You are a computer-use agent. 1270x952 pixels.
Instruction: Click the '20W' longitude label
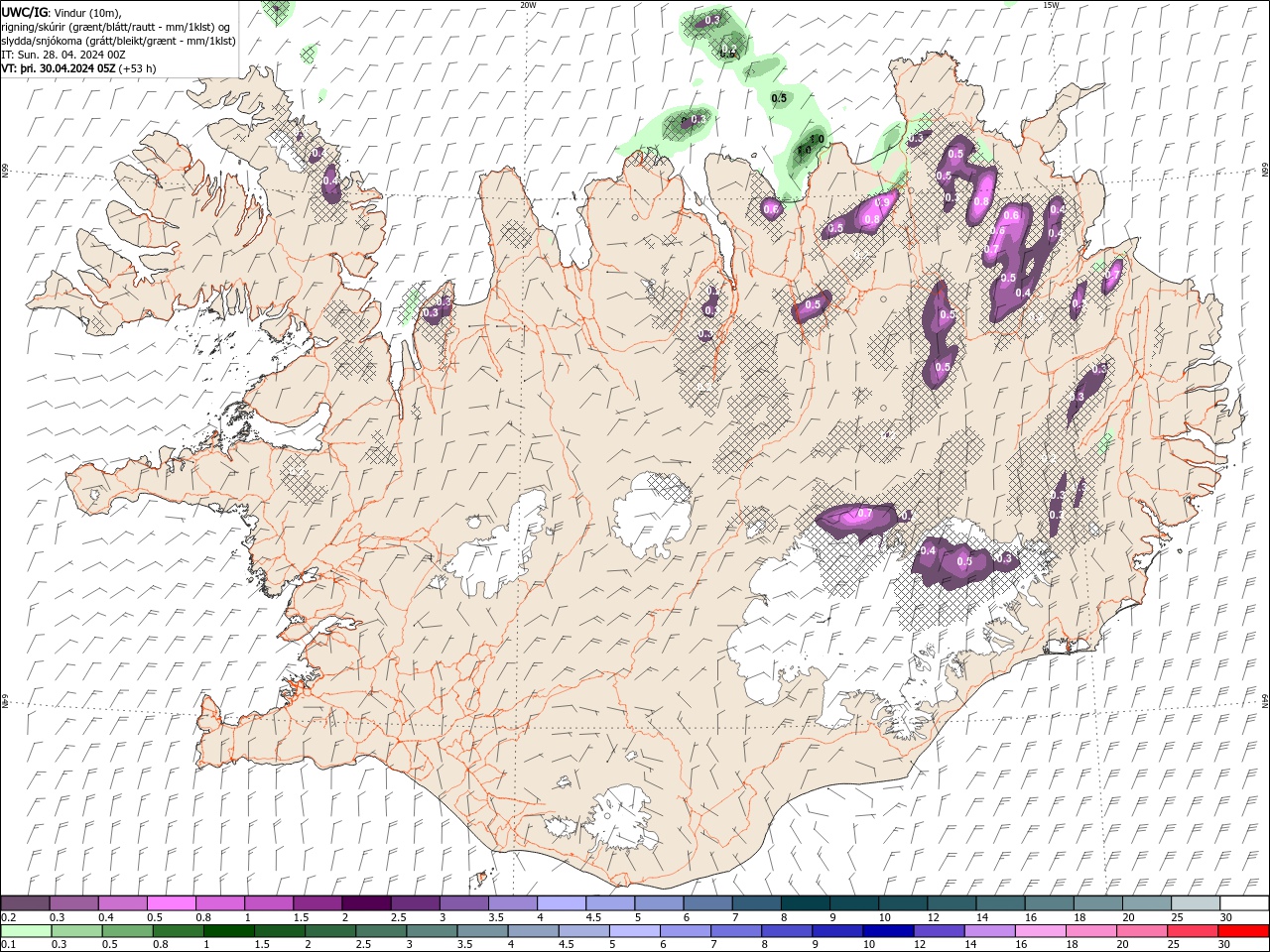pyautogui.click(x=528, y=5)
